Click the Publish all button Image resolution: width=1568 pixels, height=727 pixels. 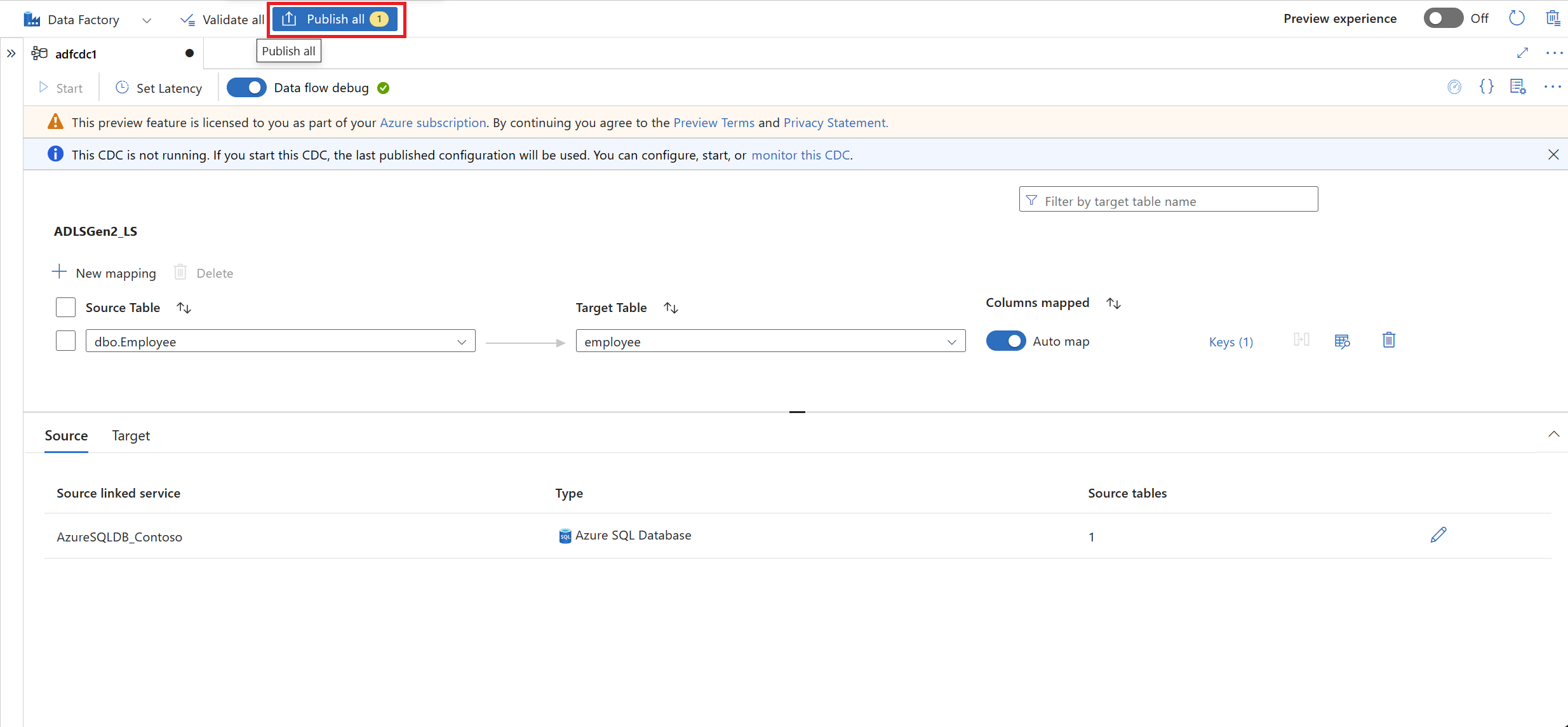click(x=335, y=19)
